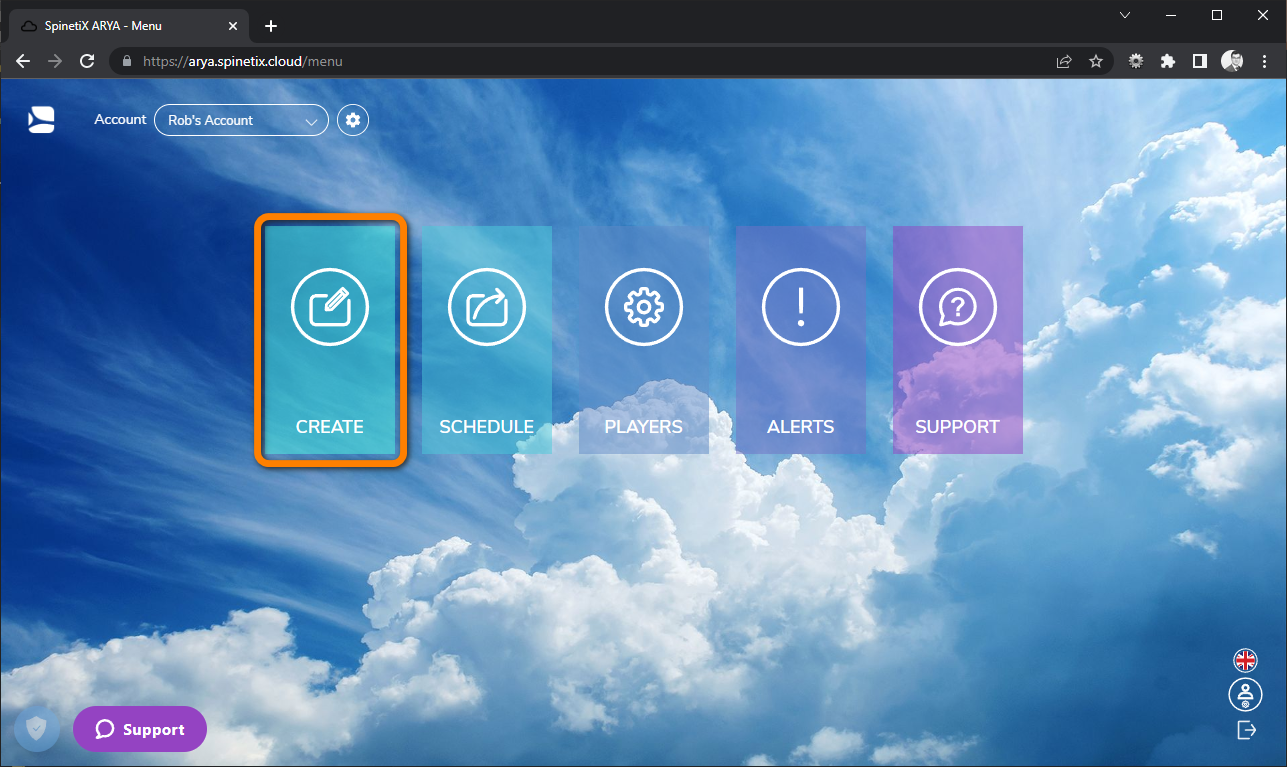Viewport: 1287px width, 767px height.
Task: Open the Rob's Account dropdown
Action: 240,120
